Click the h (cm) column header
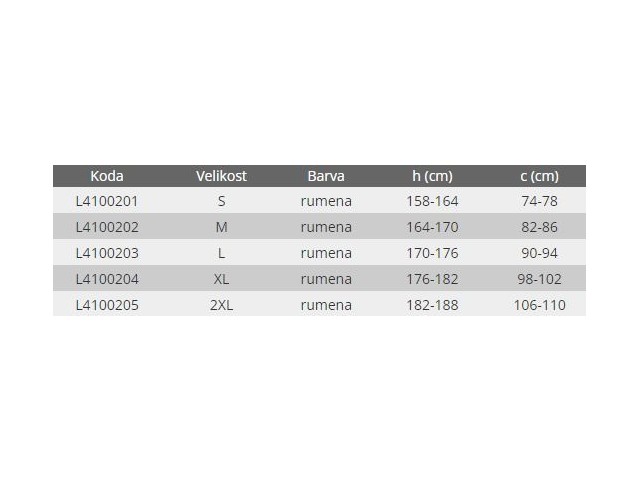The height and width of the screenshot is (480, 640). click(x=432, y=176)
